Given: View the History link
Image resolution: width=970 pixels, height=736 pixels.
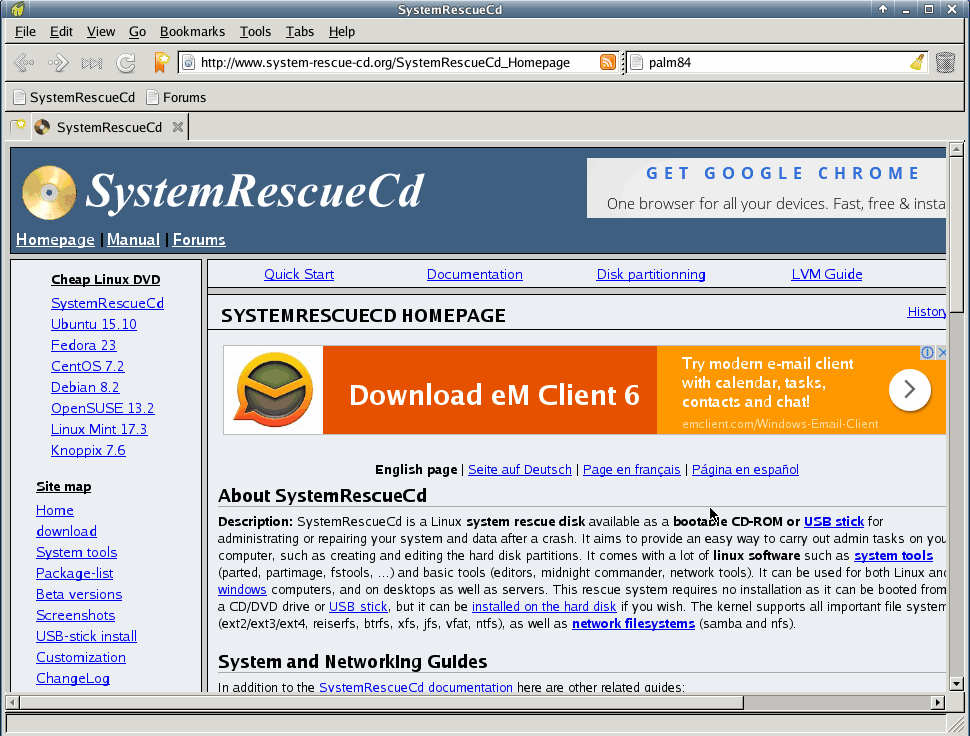Looking at the screenshot, I should click(x=926, y=311).
